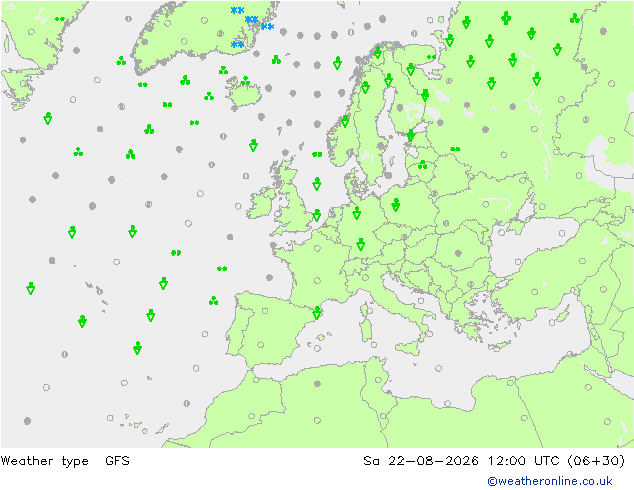Screen dimensions: 634x490
Task: Click the green rain symbol over Iceland
Action: click(245, 81)
